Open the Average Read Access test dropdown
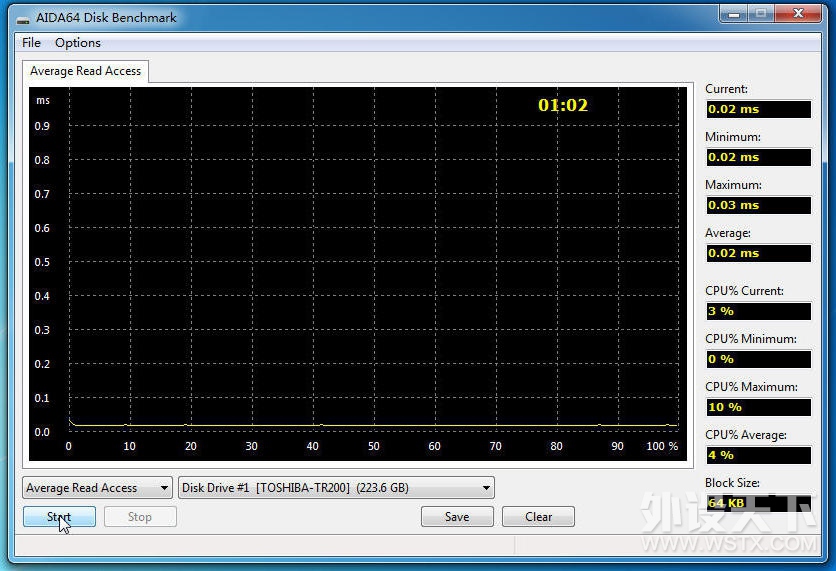Viewport: 836px width, 571px height. pyautogui.click(x=97, y=488)
